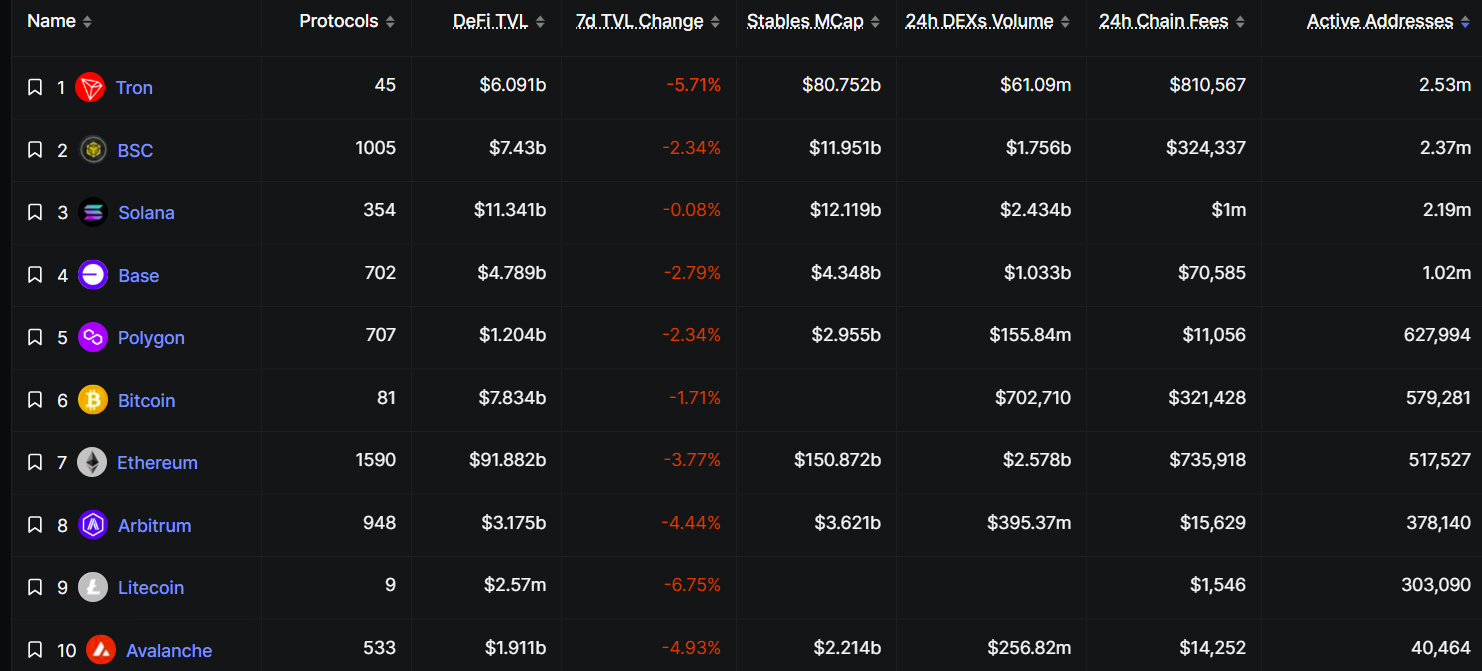
Task: Click the Polygon chain logo icon
Action: [x=93, y=338]
